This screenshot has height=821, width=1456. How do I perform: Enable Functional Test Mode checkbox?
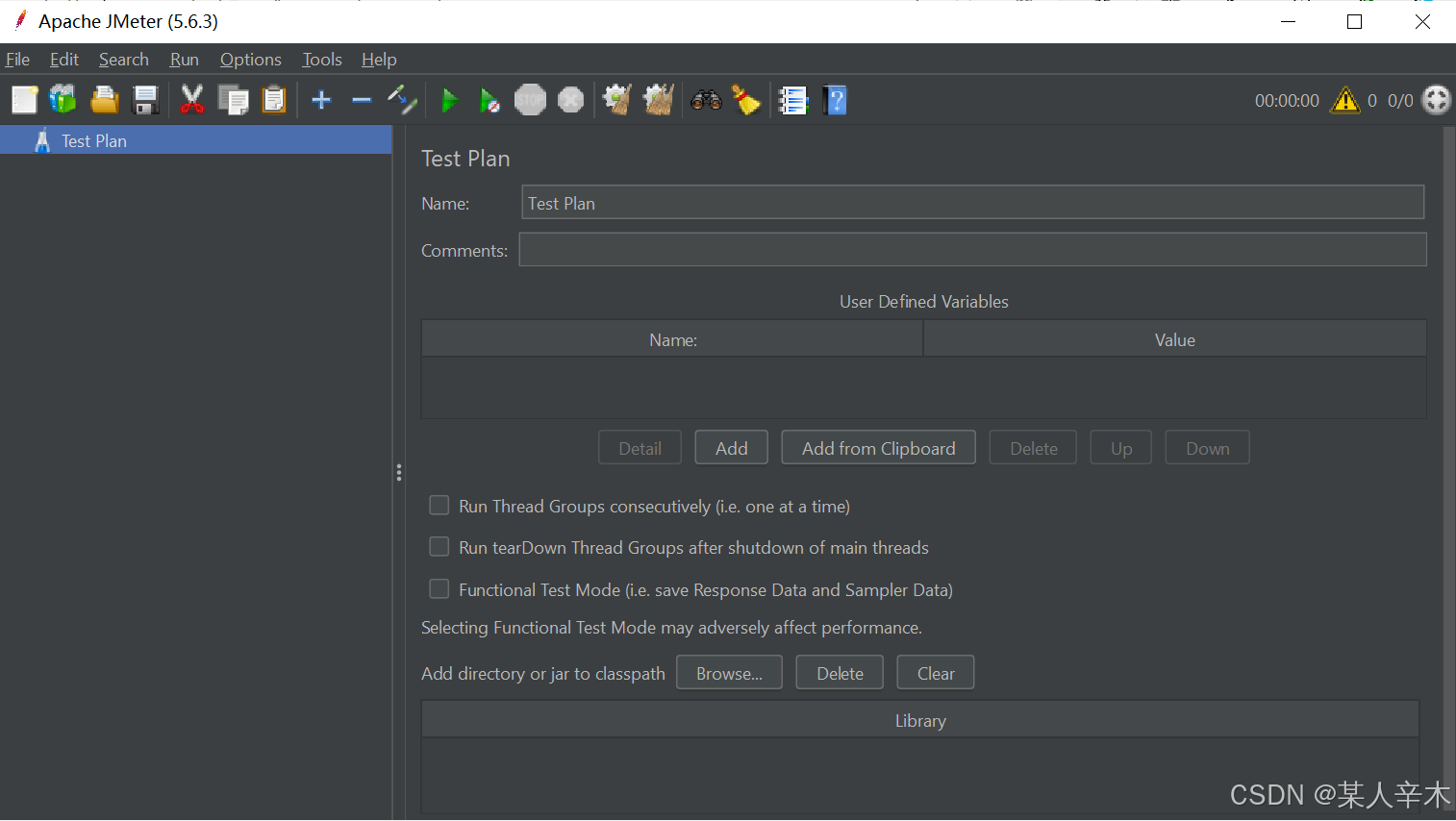pos(439,589)
